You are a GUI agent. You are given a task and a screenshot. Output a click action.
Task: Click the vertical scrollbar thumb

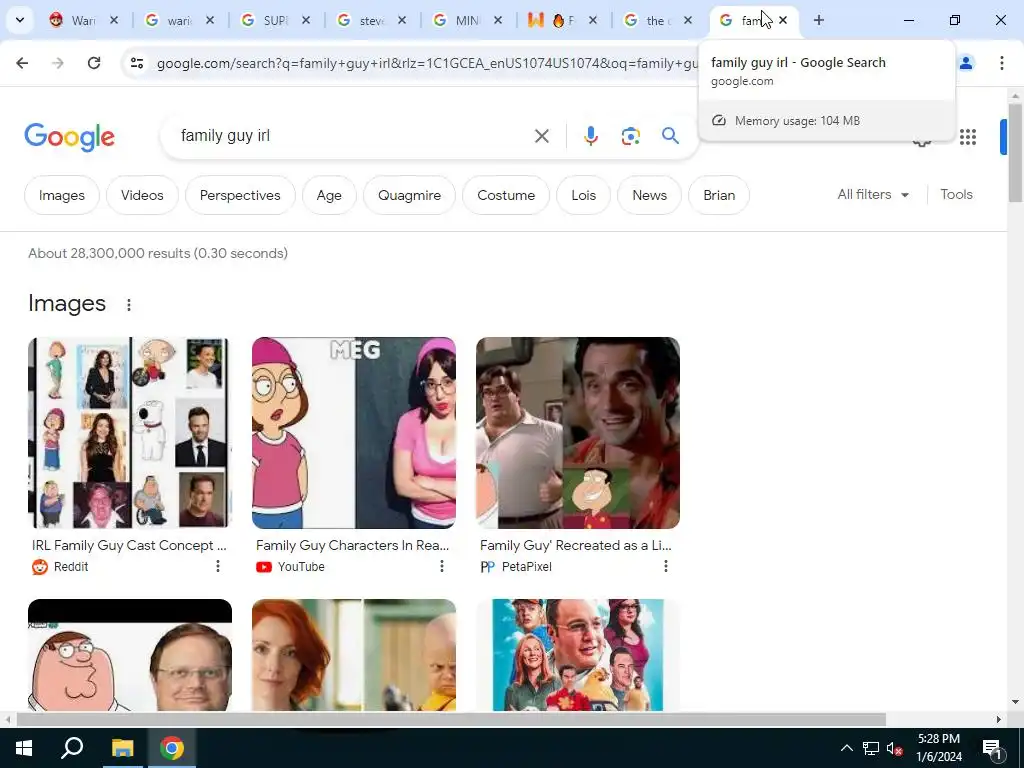tap(1014, 152)
